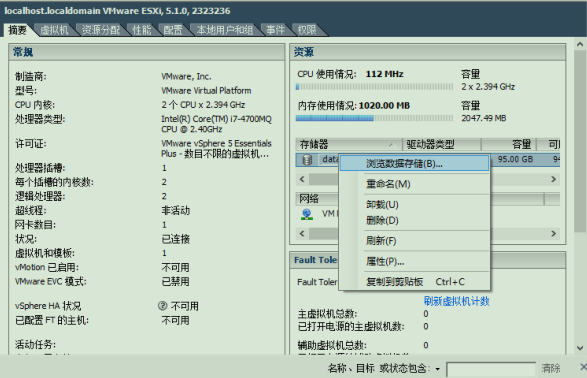
Task: Click the 2 x 2.394 GHz capacity value
Action: (x=488, y=87)
